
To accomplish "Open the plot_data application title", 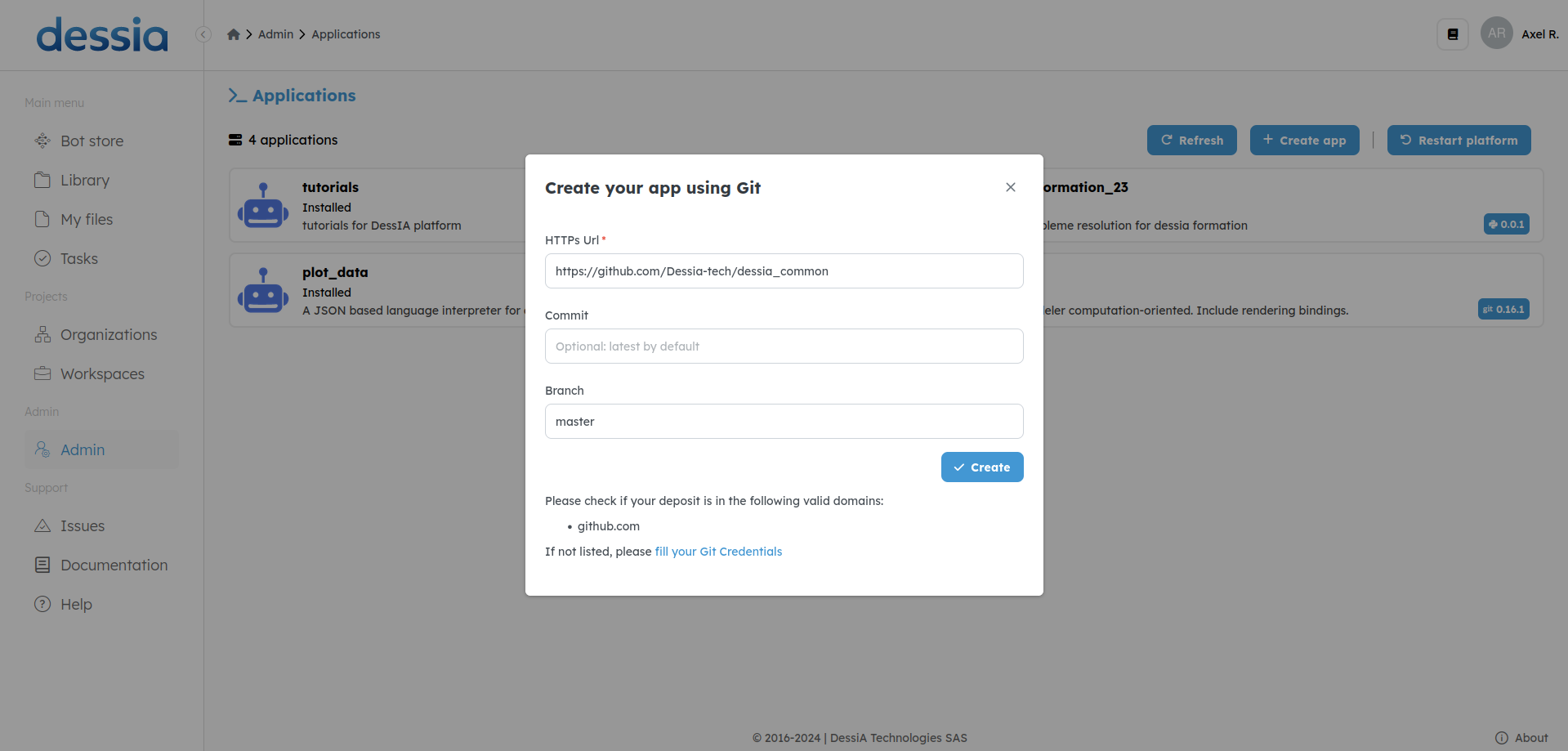I will tap(335, 272).
